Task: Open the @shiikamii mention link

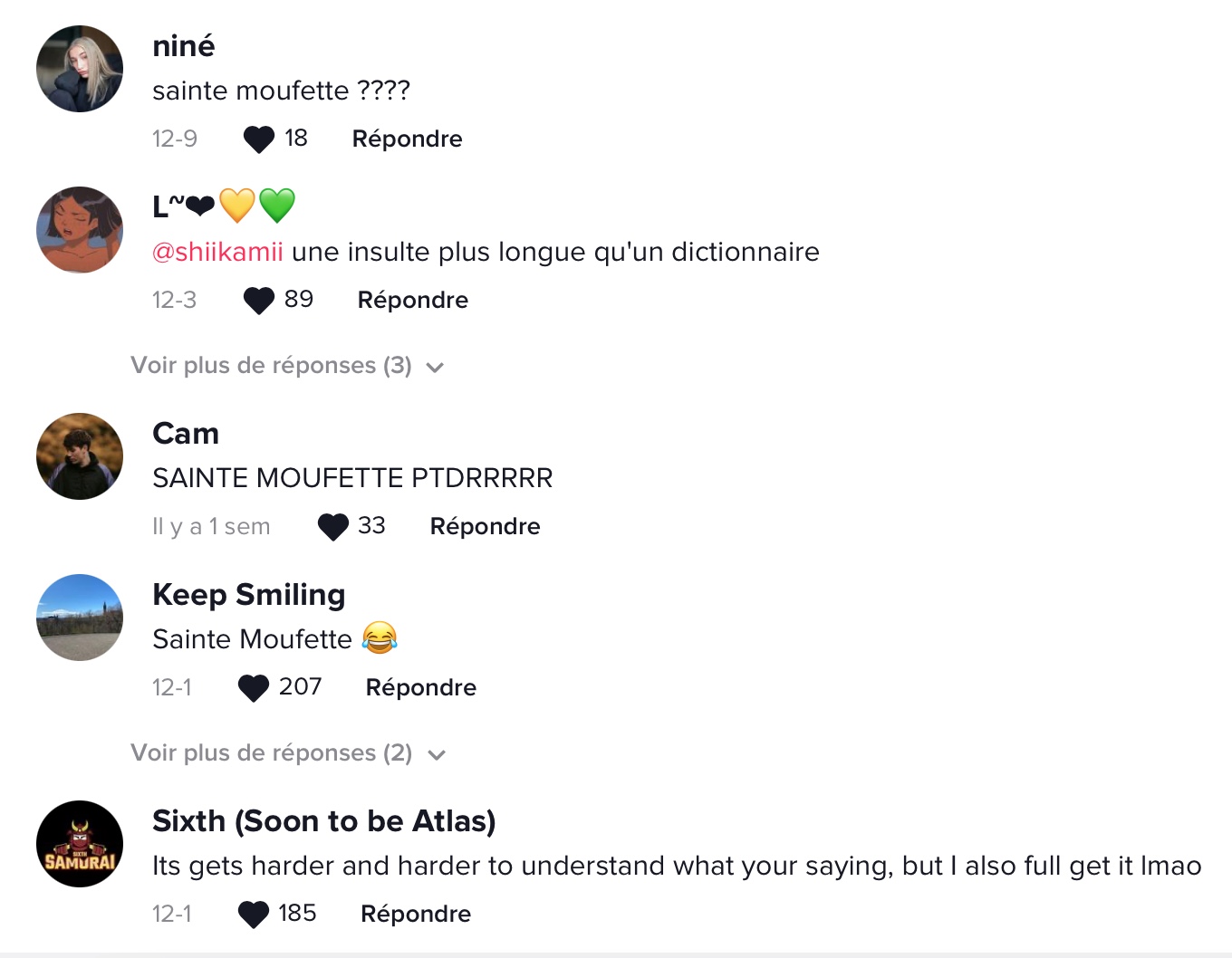Action: pyautogui.click(x=217, y=252)
